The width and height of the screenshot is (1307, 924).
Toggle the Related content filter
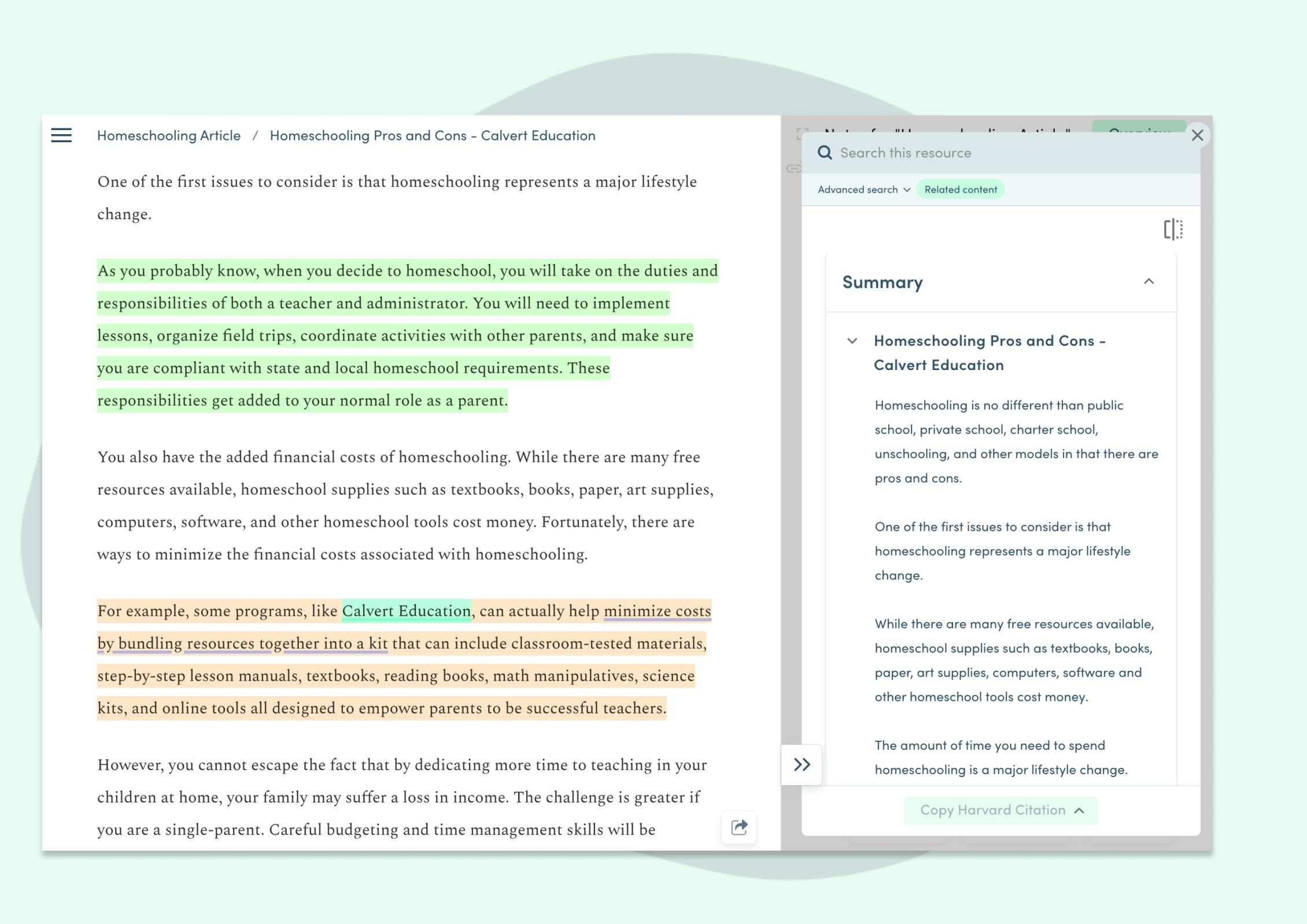pyautogui.click(x=961, y=190)
